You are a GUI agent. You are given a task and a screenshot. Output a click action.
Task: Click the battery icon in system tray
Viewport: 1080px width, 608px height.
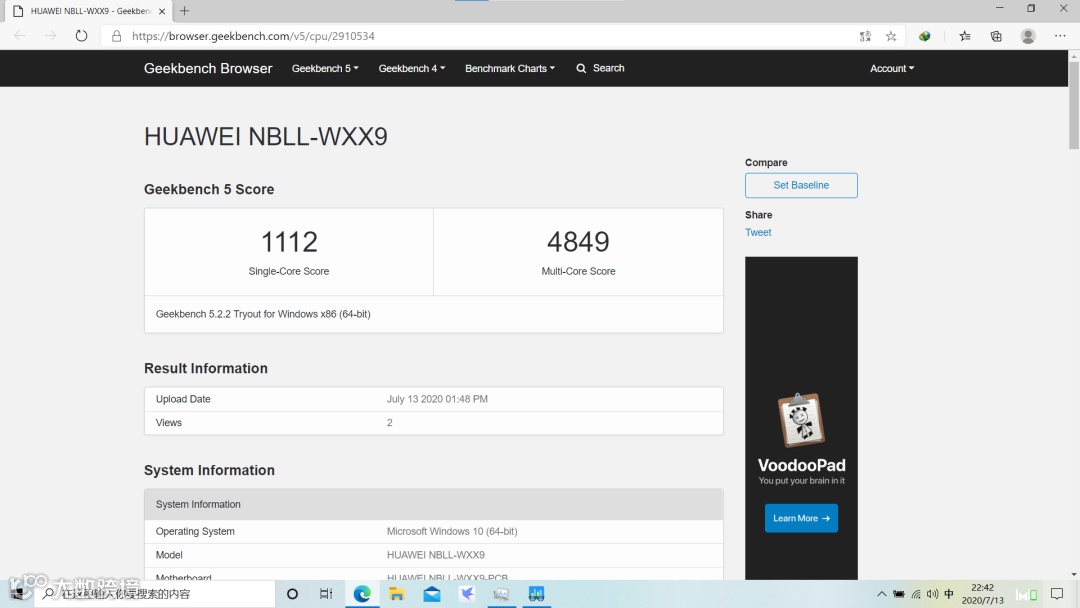tap(899, 594)
